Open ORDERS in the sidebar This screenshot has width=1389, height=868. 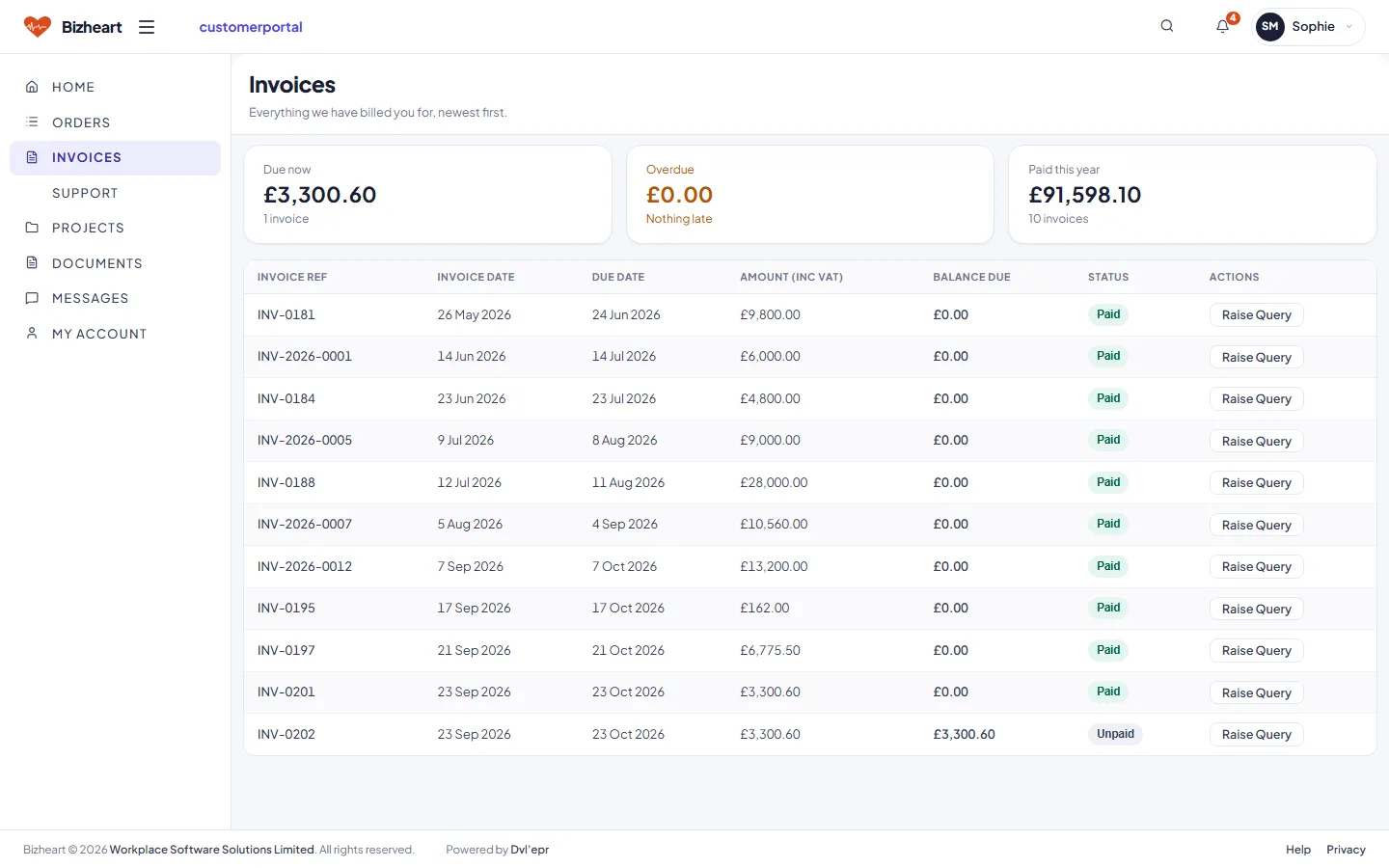pos(115,122)
